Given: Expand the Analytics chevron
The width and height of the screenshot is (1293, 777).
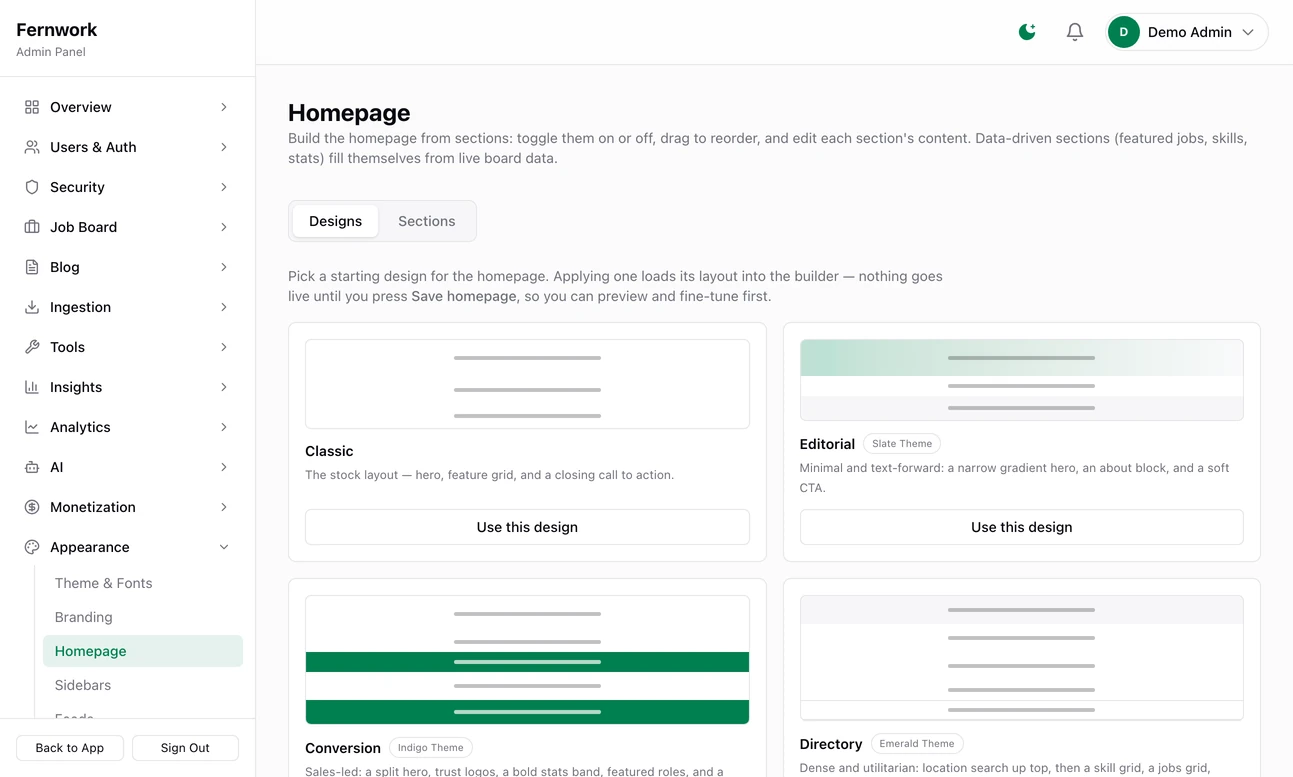Looking at the screenshot, I should coord(224,427).
